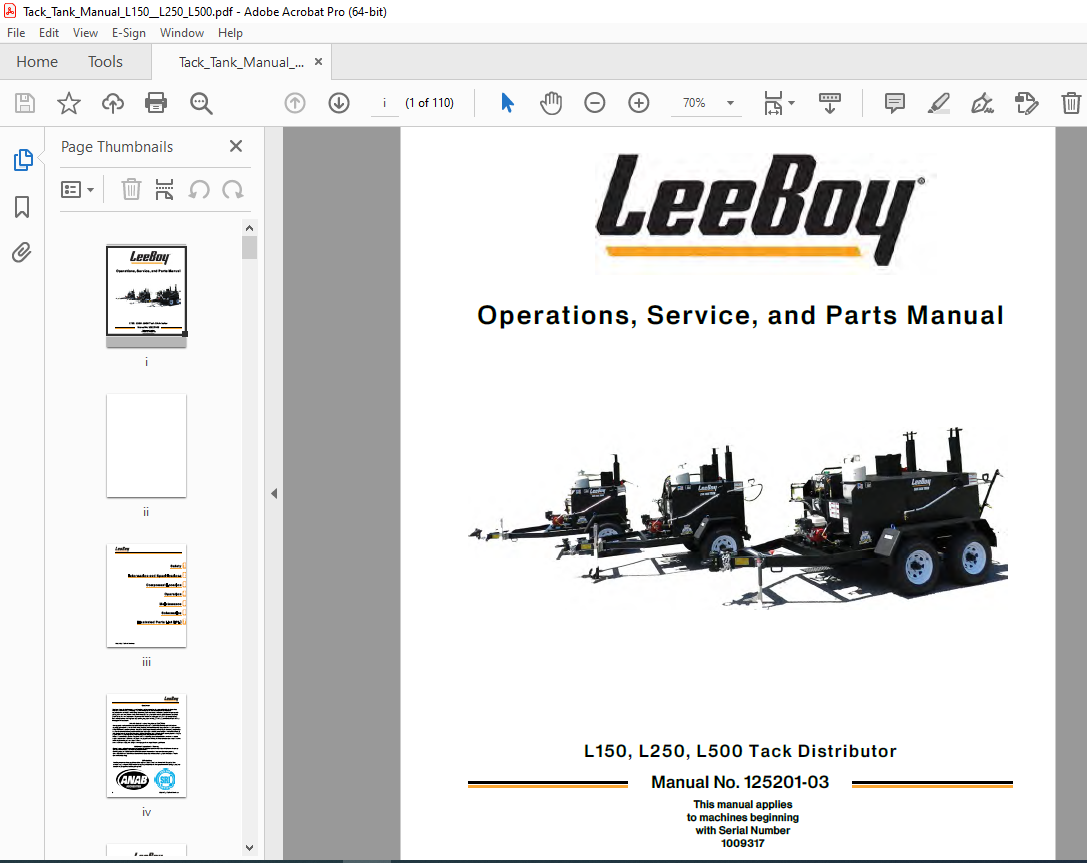Click the Save file icon
This screenshot has width=1087, height=863.
click(25, 103)
